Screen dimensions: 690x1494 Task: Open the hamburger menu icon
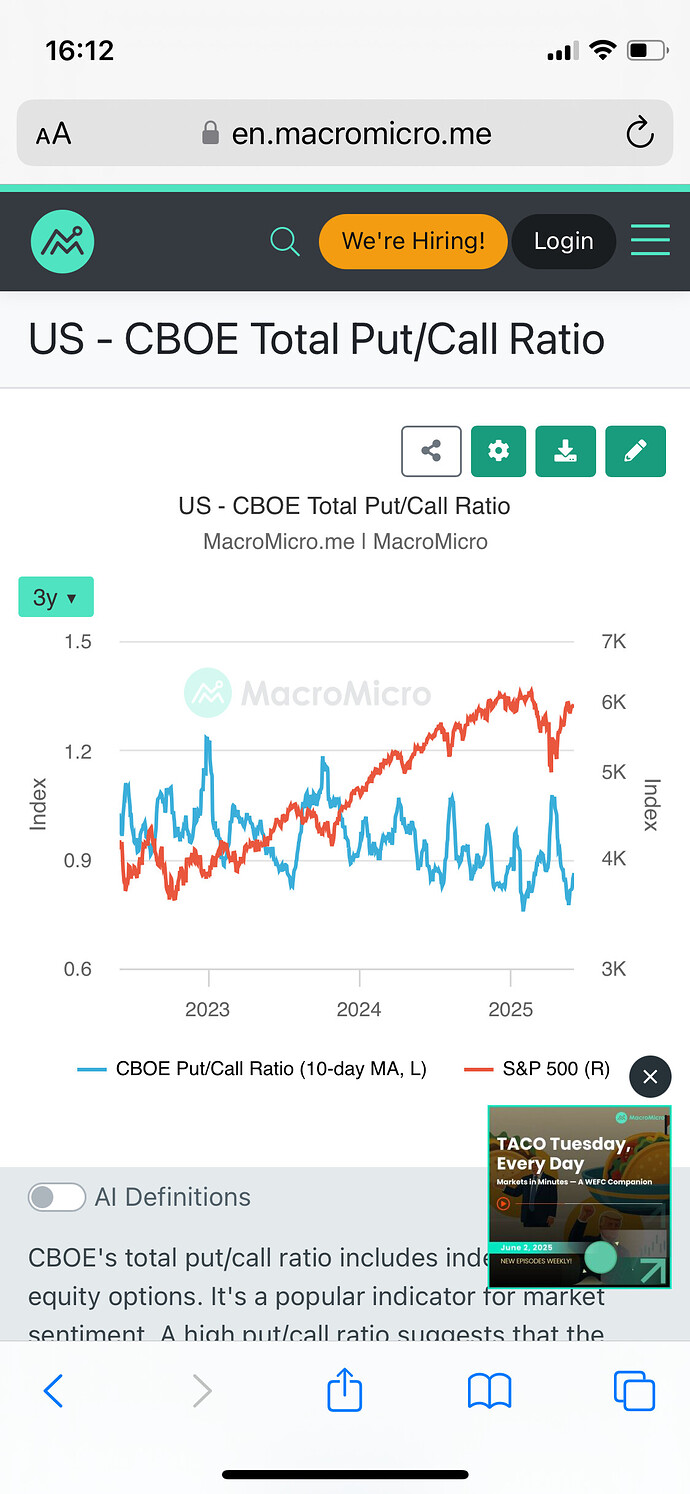click(650, 241)
